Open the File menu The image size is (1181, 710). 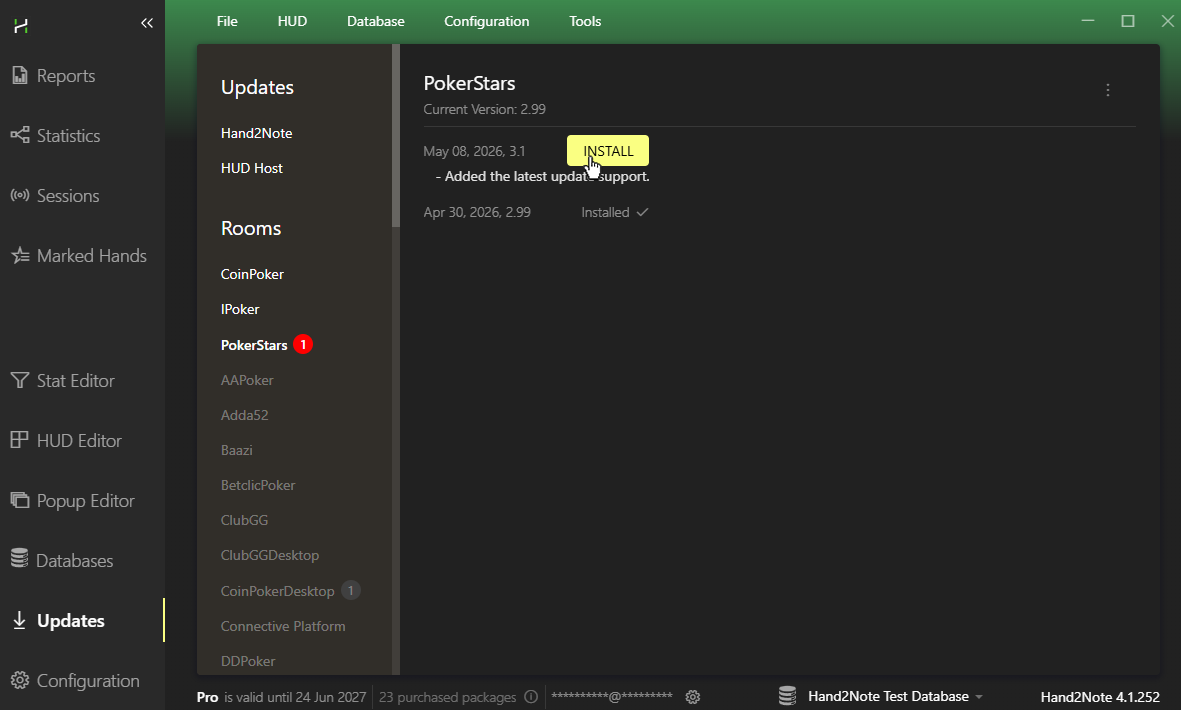(x=227, y=21)
